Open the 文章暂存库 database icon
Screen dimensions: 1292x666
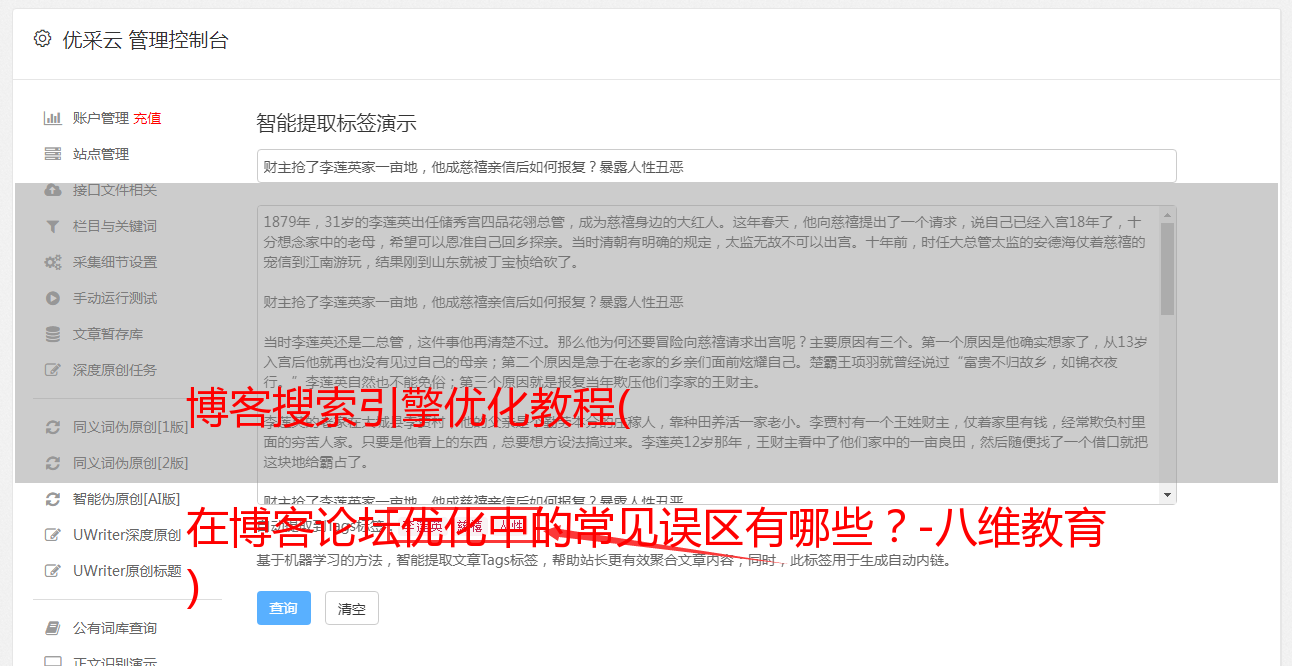pyautogui.click(x=53, y=334)
